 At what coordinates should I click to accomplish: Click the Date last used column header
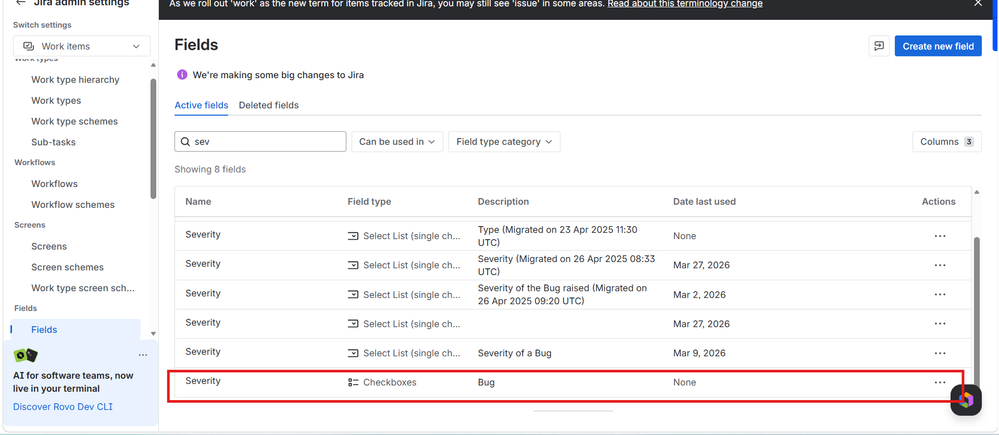click(705, 201)
